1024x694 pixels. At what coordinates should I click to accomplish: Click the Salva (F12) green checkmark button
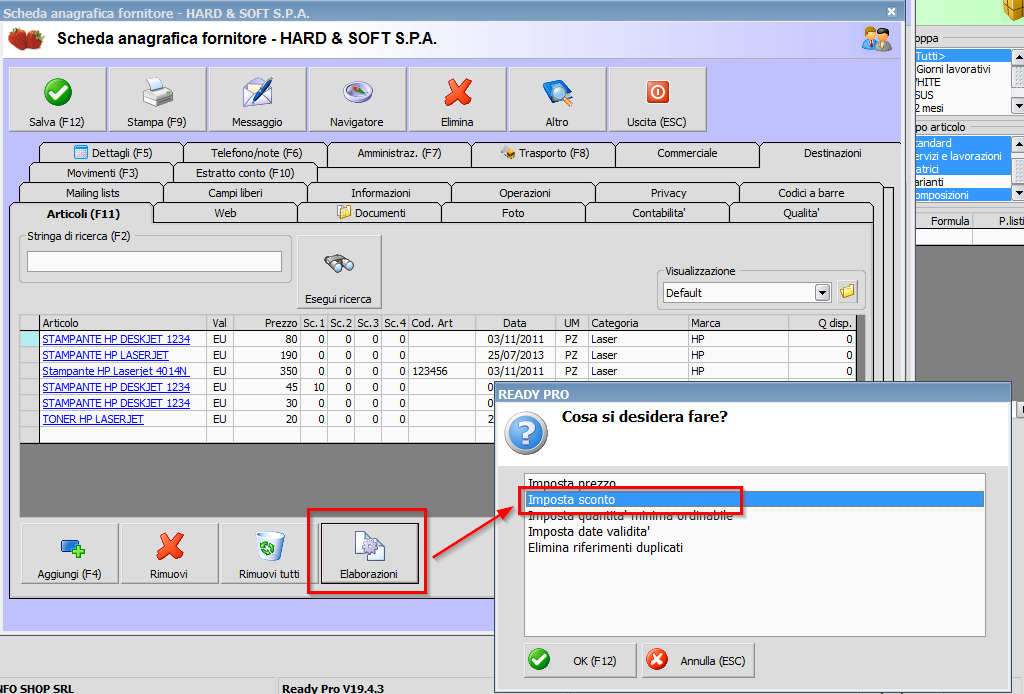pyautogui.click(x=57, y=99)
